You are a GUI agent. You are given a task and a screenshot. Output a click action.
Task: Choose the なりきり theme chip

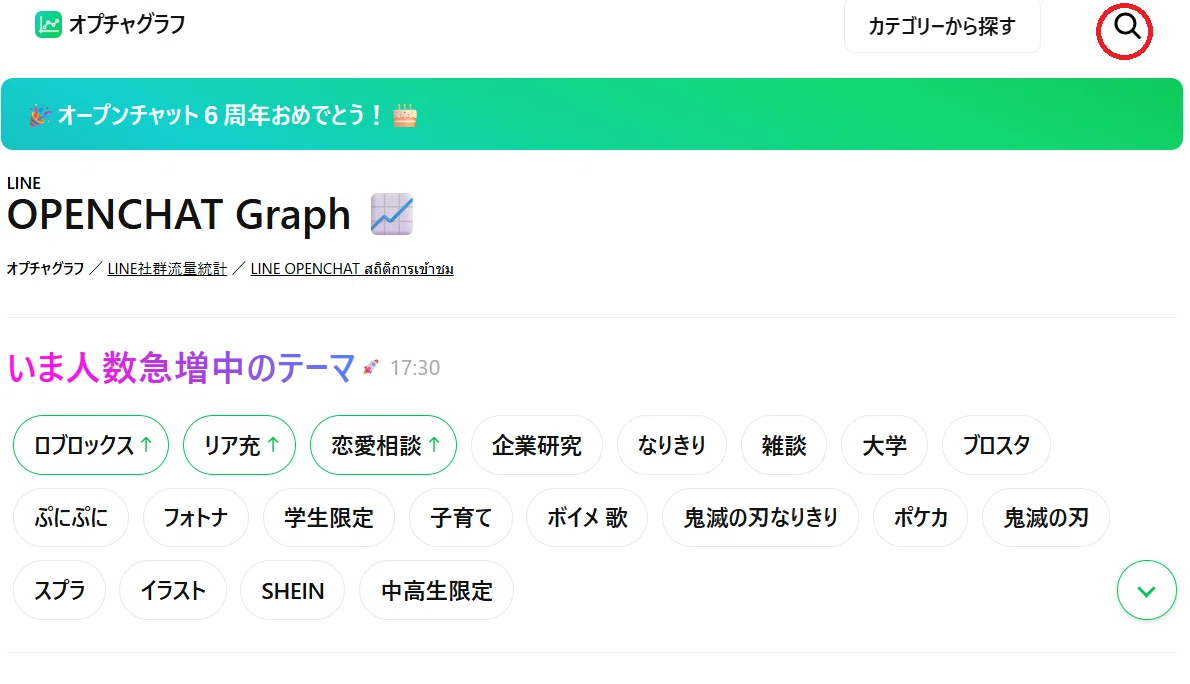(x=672, y=445)
